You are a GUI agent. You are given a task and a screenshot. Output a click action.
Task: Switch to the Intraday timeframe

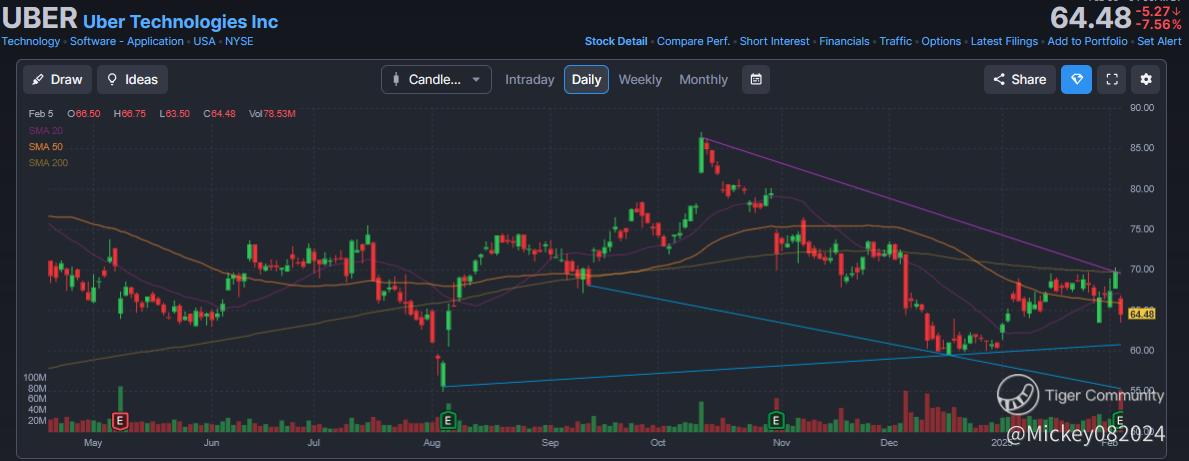pyautogui.click(x=529, y=80)
